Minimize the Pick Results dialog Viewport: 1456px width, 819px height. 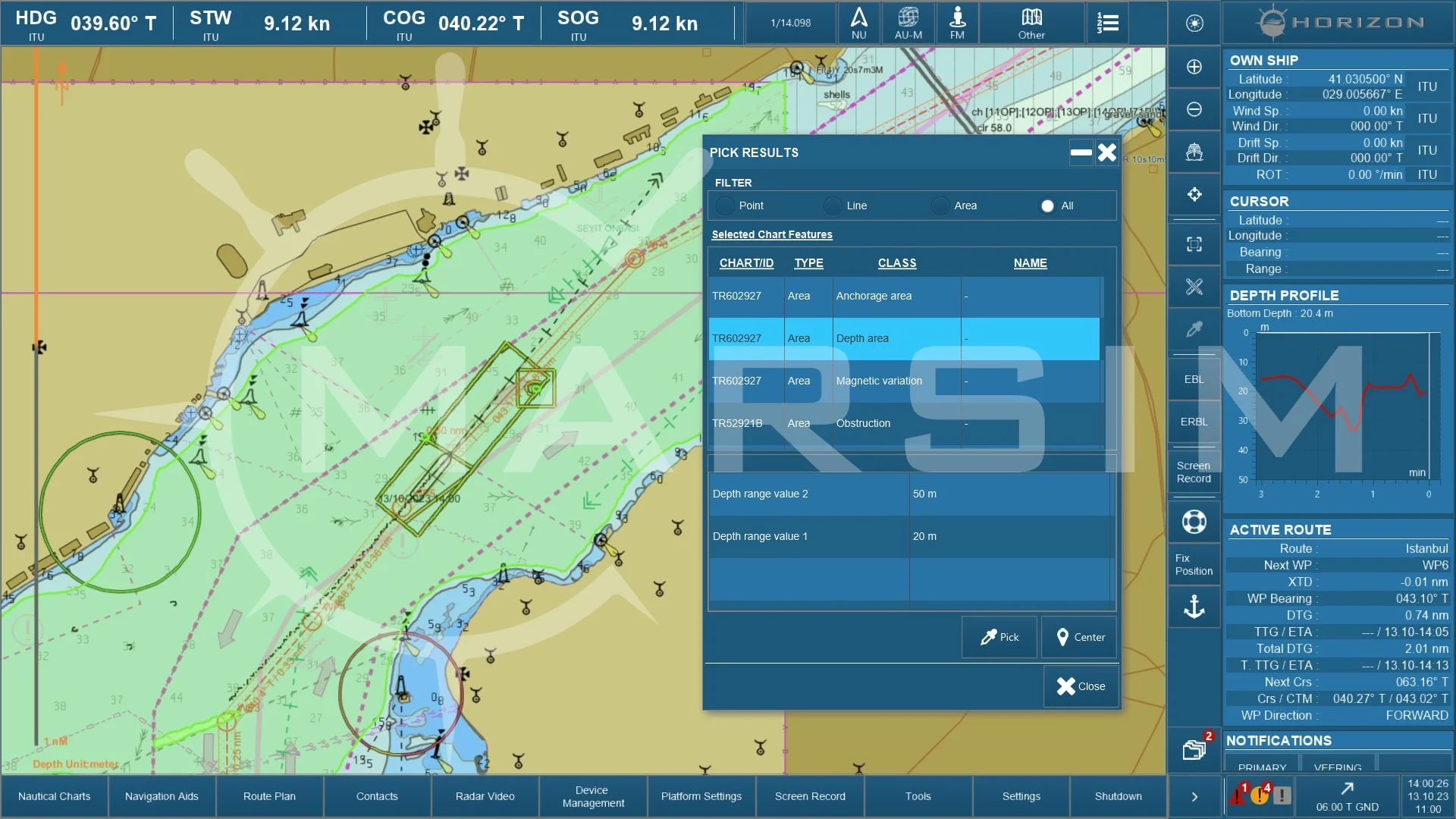coord(1081,152)
